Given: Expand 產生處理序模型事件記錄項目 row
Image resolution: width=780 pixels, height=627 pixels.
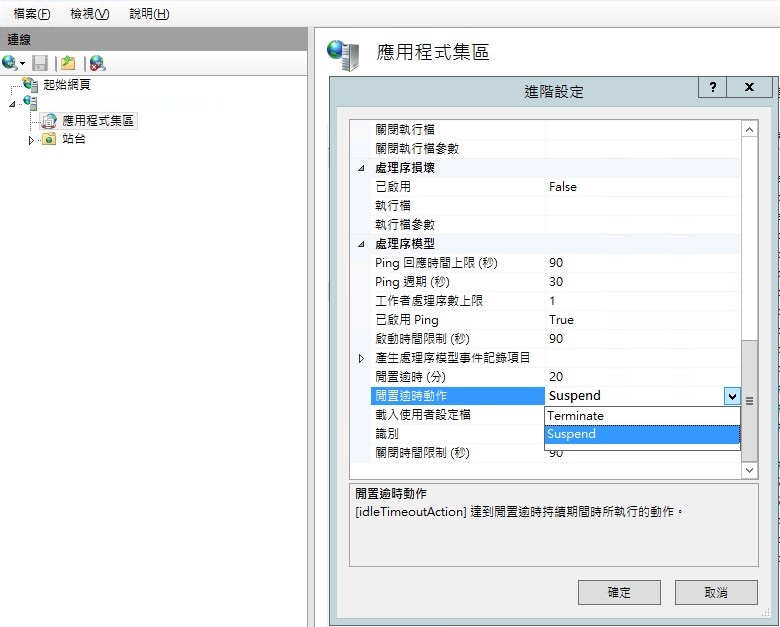Looking at the screenshot, I should click(x=361, y=358).
